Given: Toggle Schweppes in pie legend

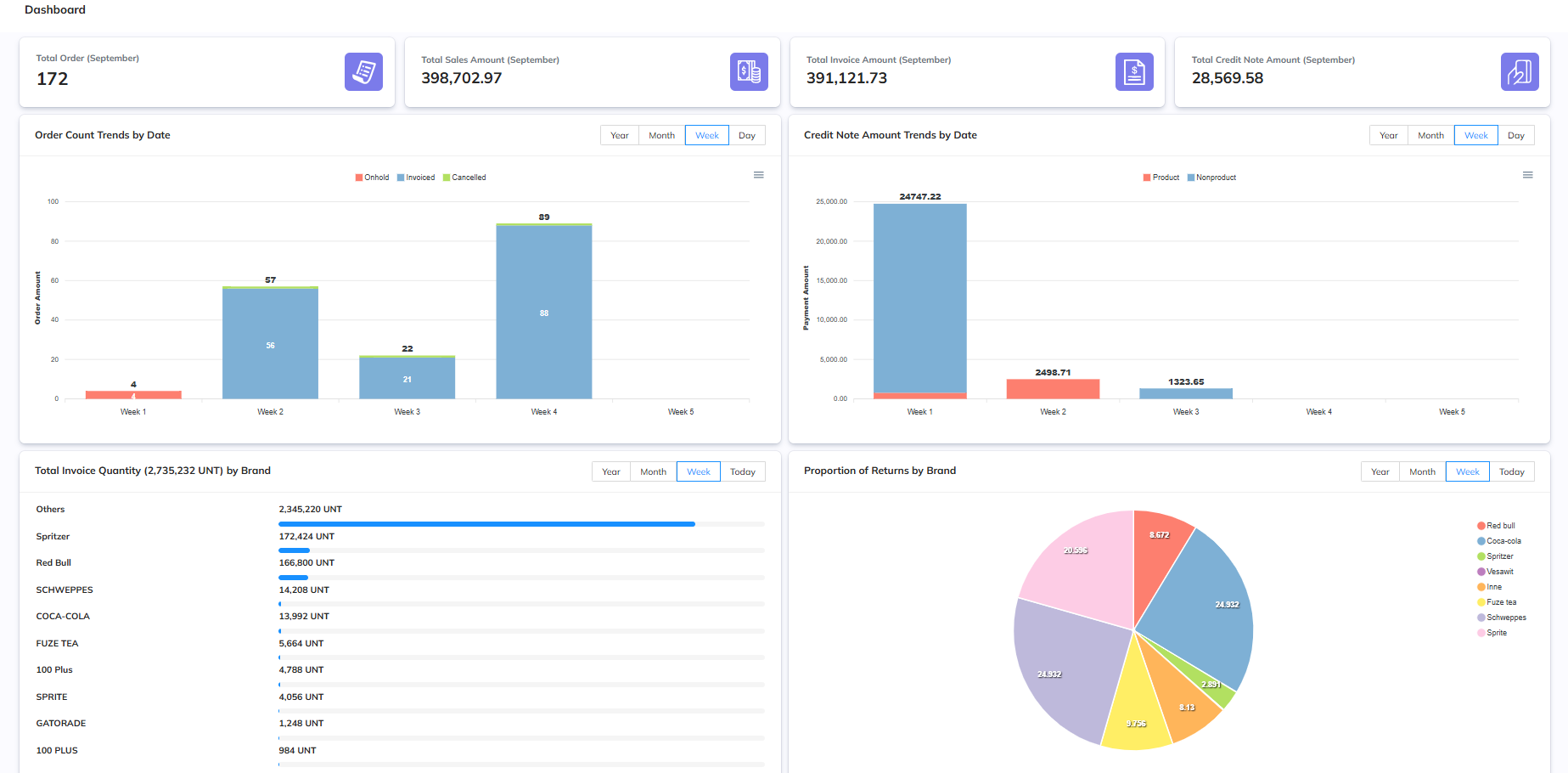Looking at the screenshot, I should pyautogui.click(x=1502, y=618).
